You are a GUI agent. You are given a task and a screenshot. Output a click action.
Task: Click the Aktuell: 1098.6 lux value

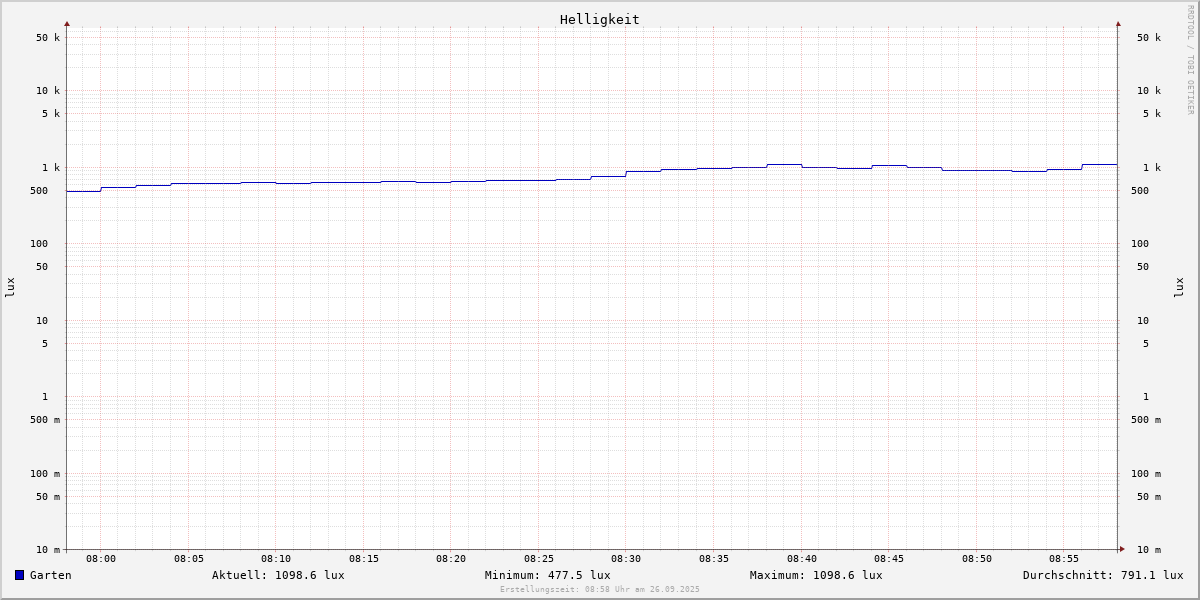[x=278, y=575]
